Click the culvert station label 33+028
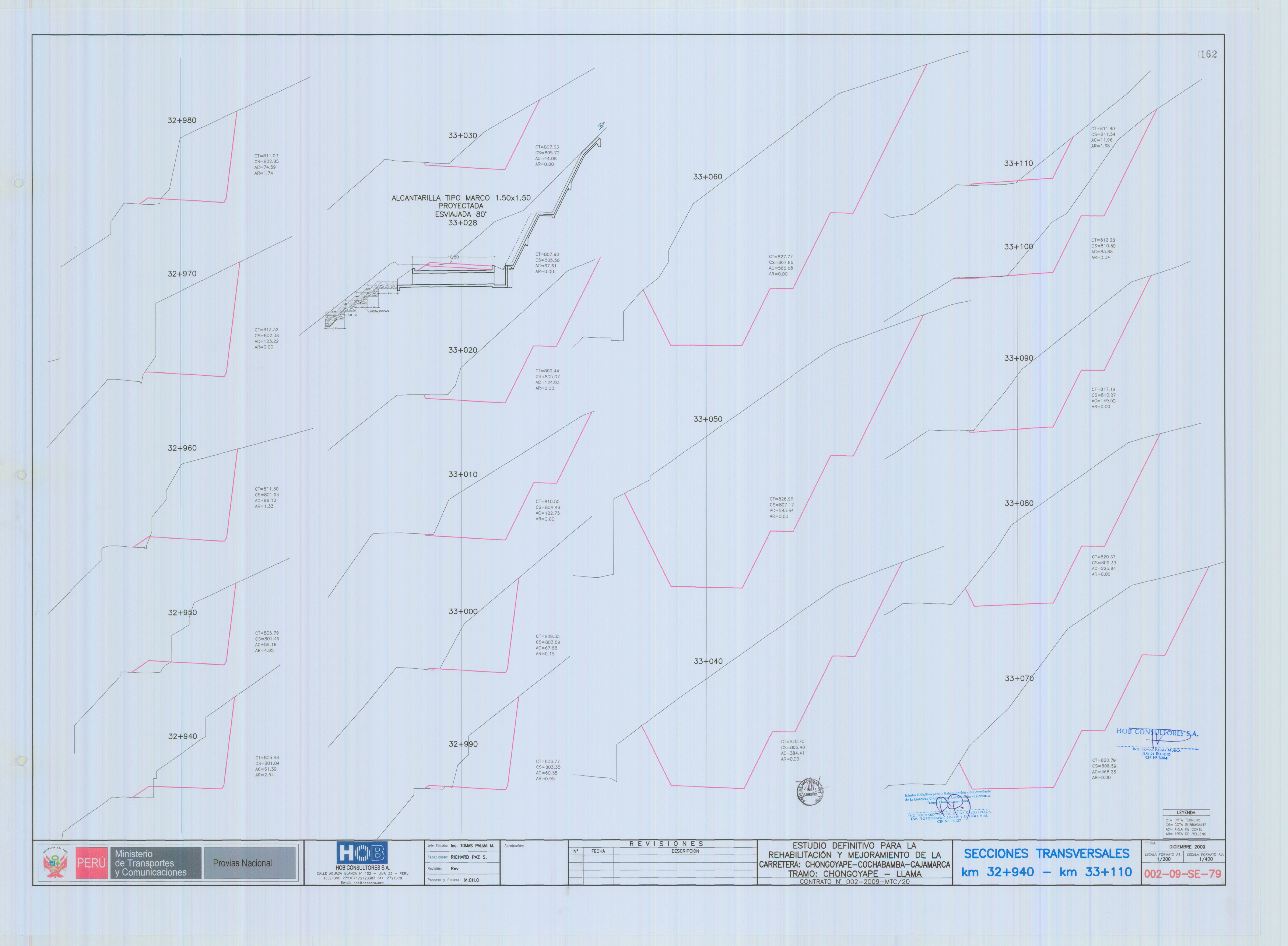The image size is (1288, 946). coord(463,223)
